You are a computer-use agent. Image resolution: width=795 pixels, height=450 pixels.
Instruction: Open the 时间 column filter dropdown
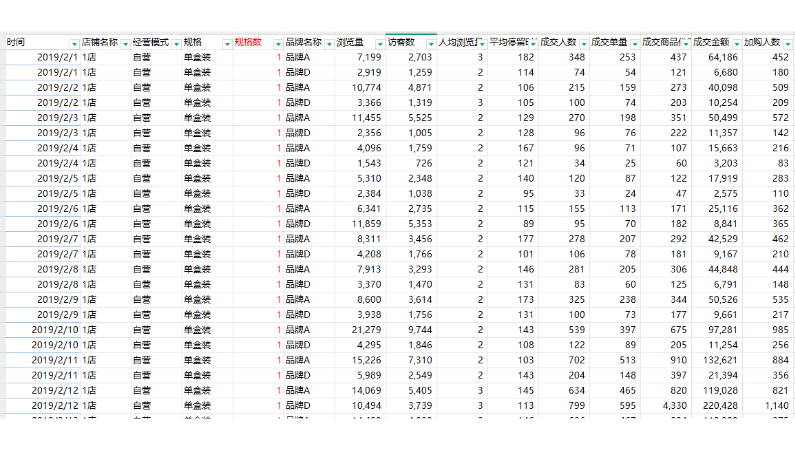tap(74, 43)
